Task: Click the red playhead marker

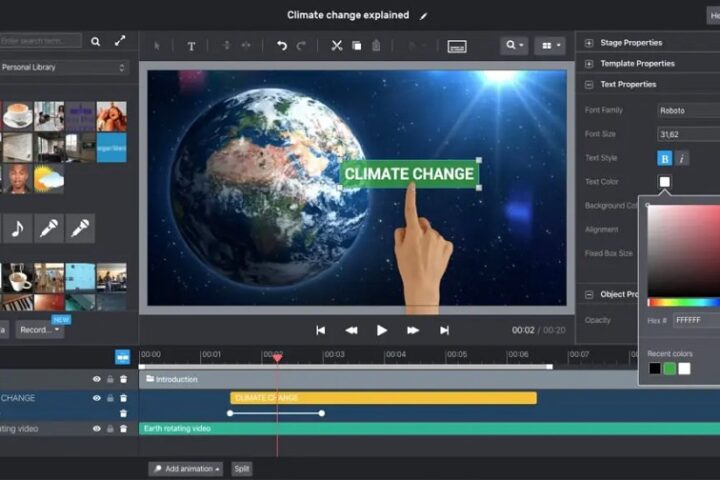Action: 277,358
